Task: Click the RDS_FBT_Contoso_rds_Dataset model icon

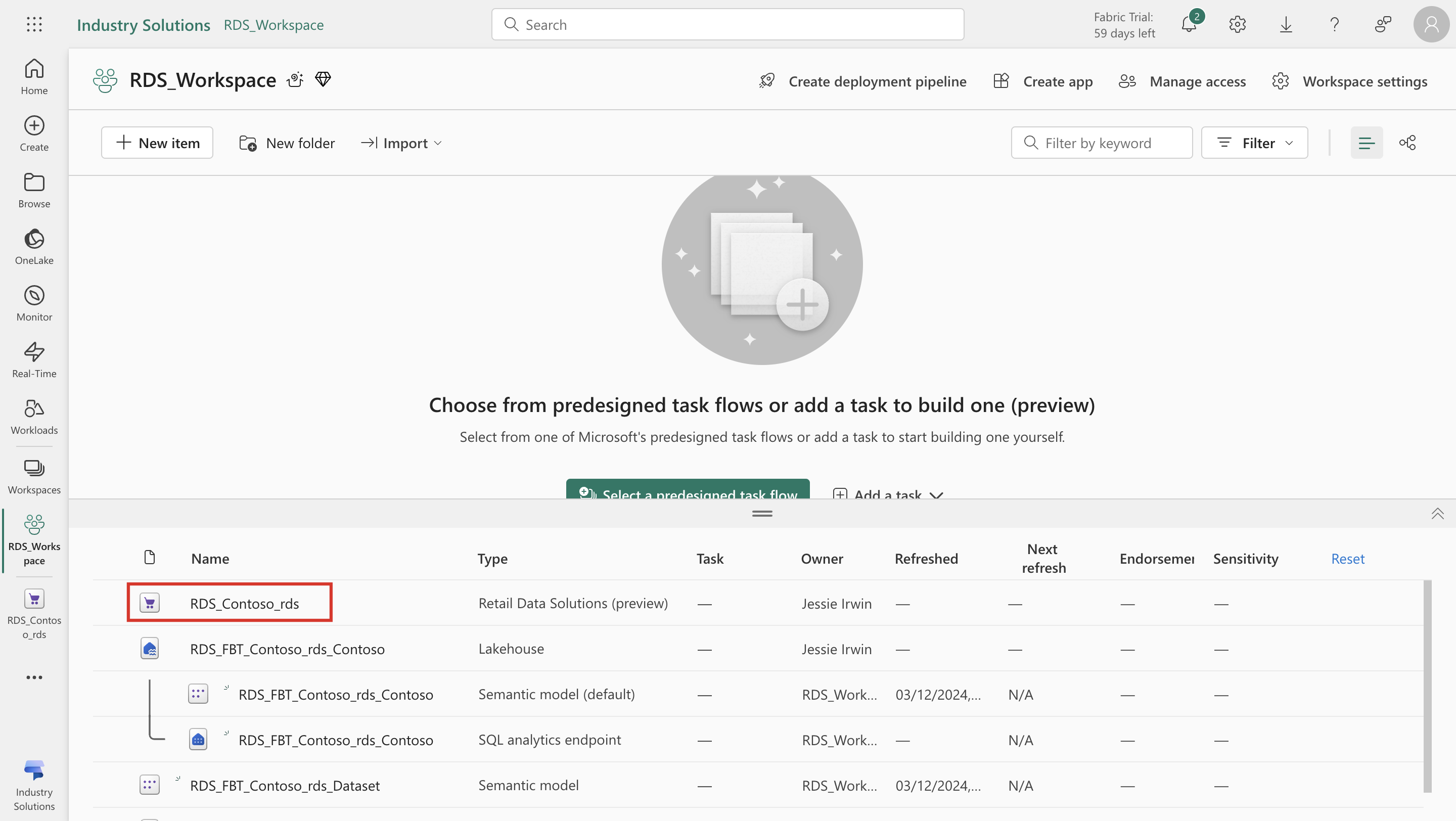Action: tap(150, 784)
